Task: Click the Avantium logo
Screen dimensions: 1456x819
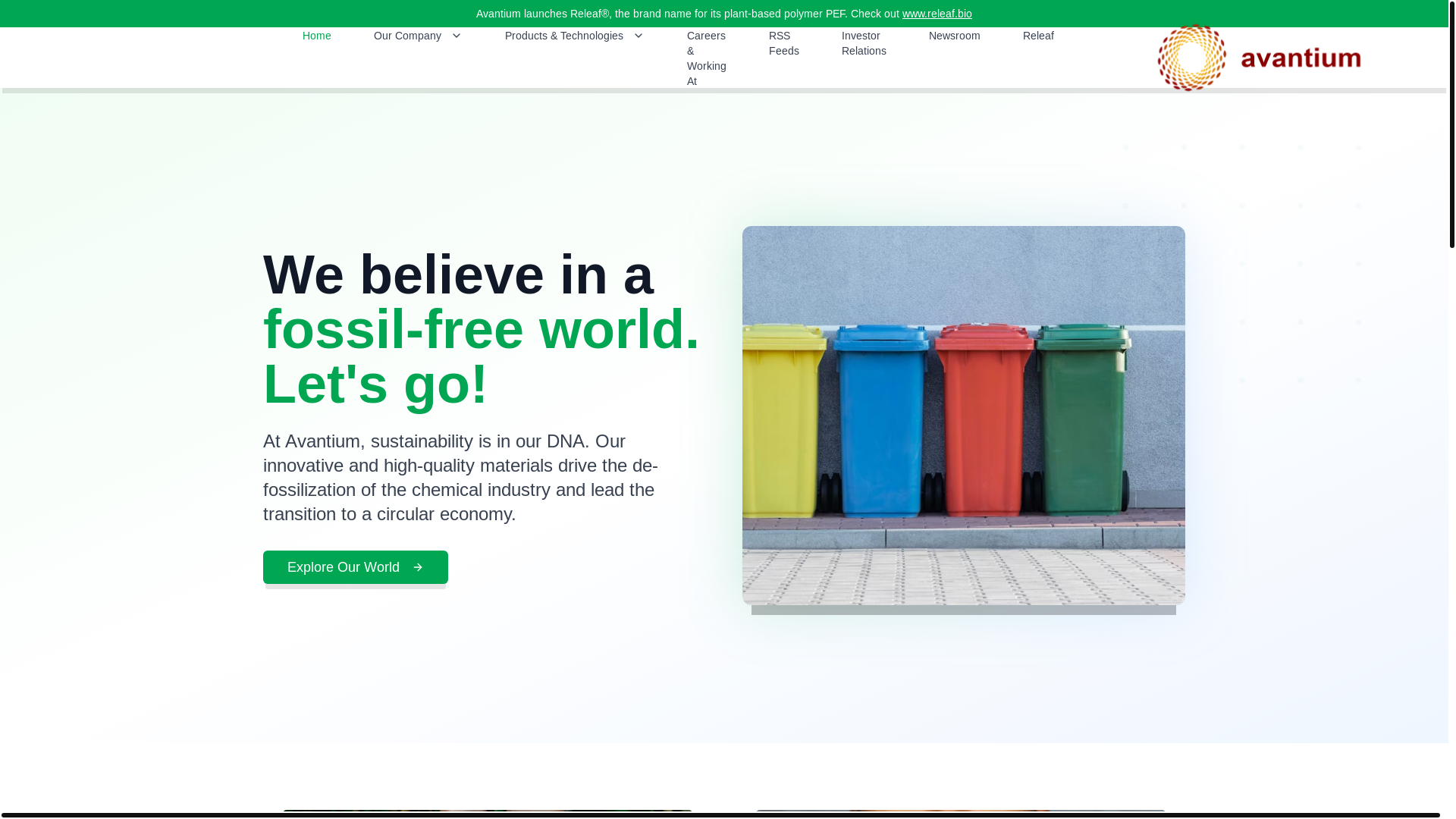Action: (x=1259, y=58)
